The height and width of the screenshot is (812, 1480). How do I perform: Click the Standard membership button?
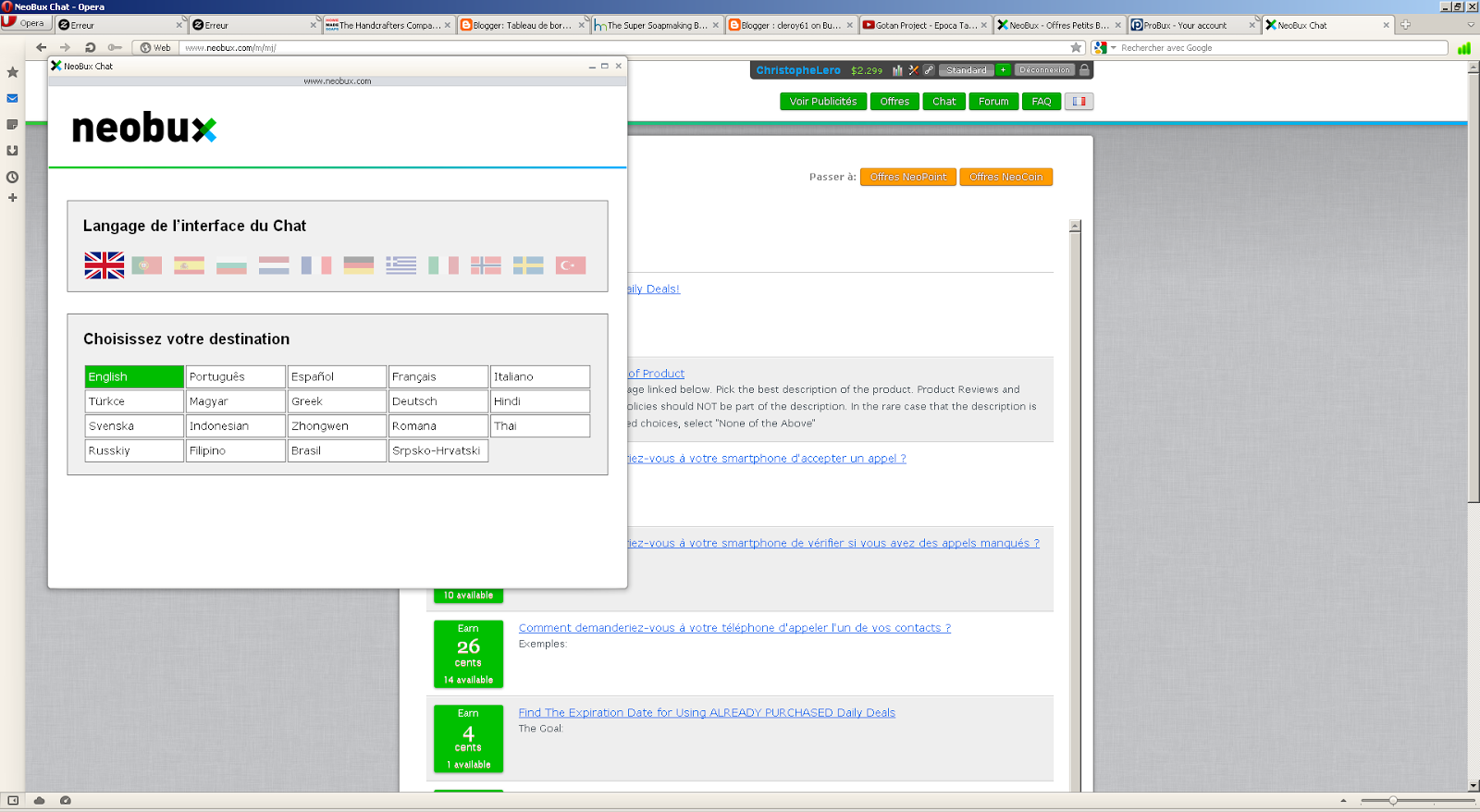point(966,70)
